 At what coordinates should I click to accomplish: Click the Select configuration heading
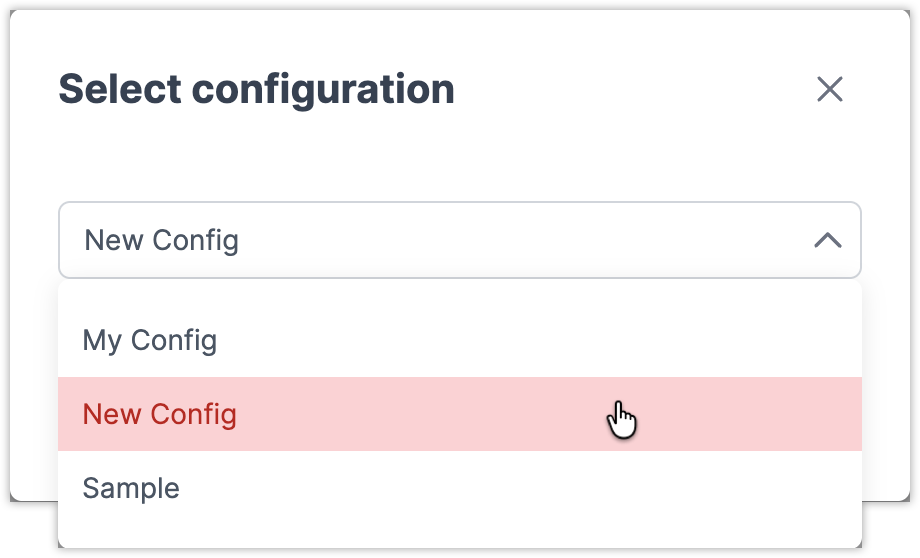(x=257, y=90)
